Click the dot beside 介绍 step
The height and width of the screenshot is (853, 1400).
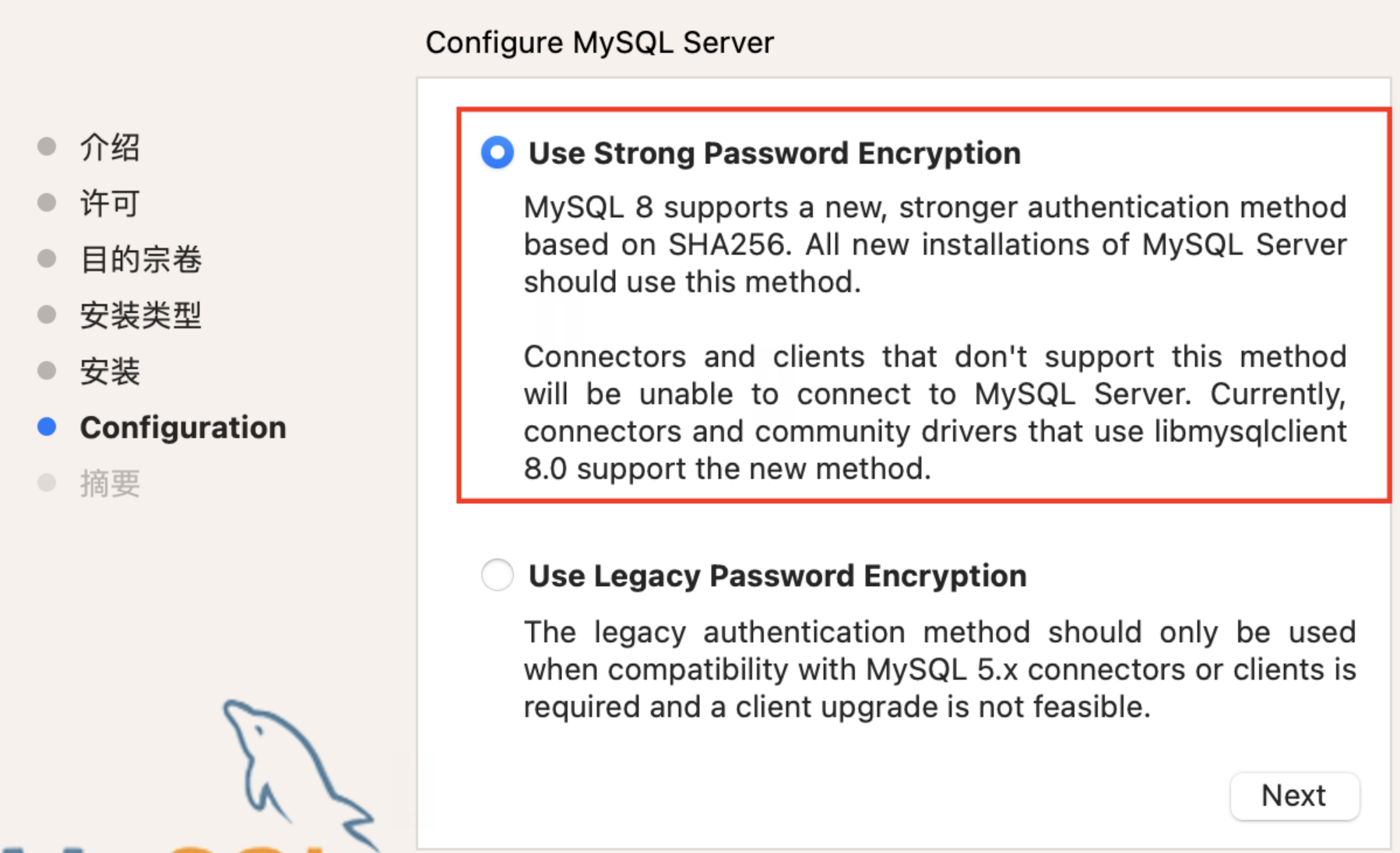click(x=47, y=146)
